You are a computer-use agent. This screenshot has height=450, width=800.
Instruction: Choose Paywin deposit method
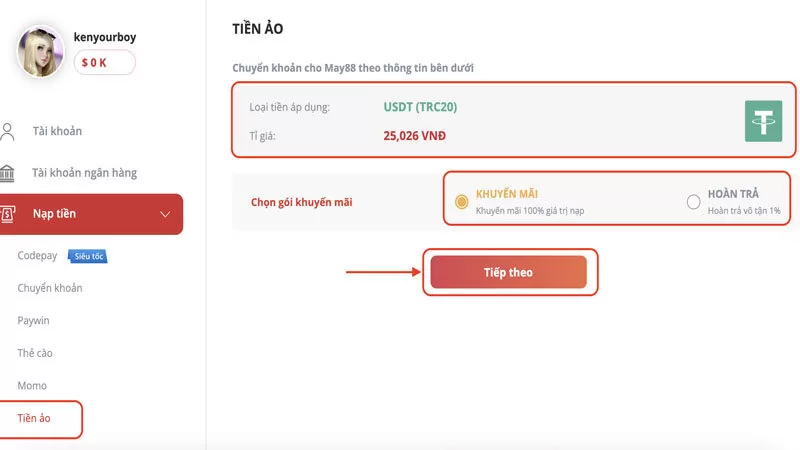(34, 321)
